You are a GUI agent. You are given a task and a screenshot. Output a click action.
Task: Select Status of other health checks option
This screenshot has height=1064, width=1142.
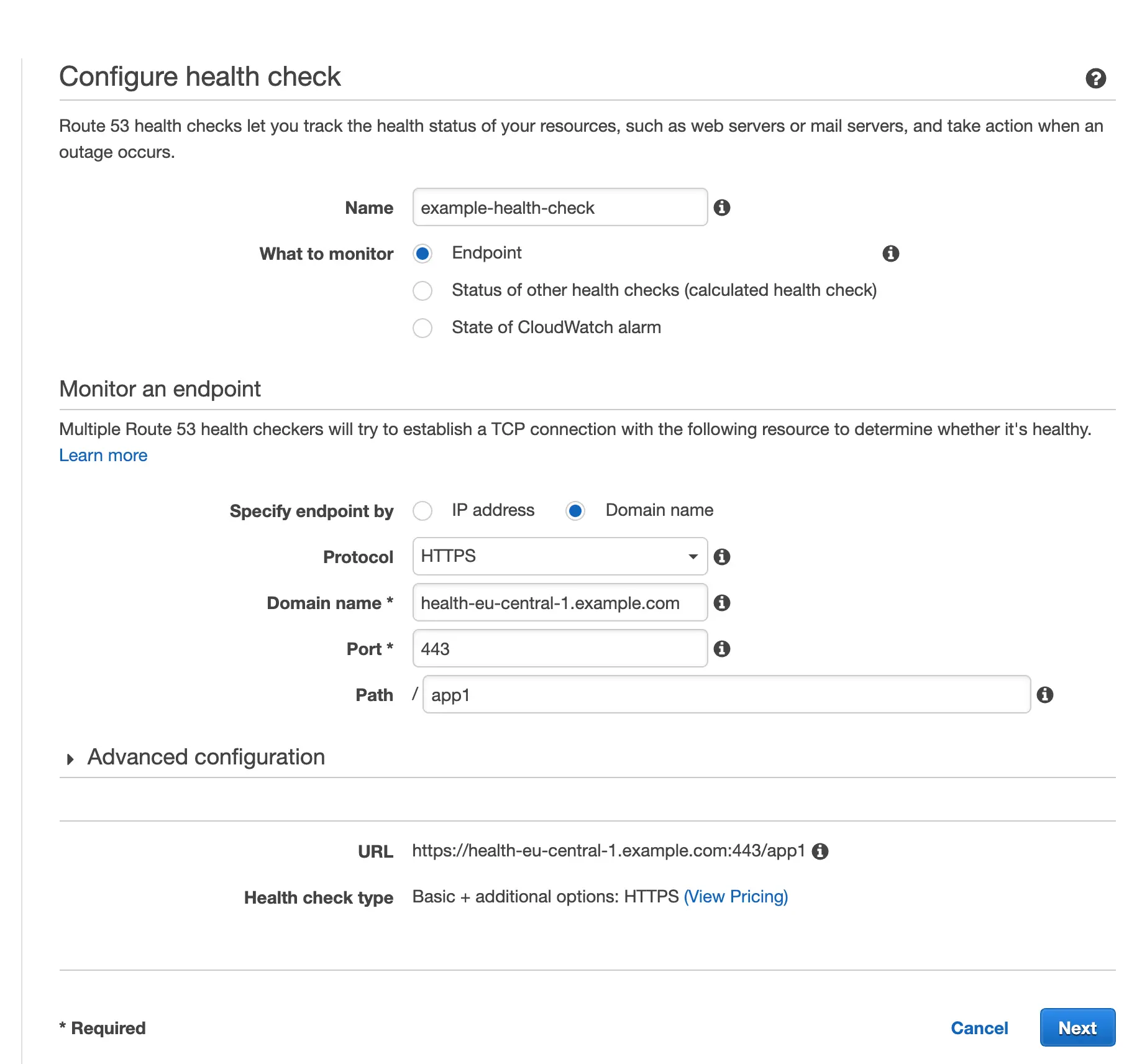[x=423, y=291]
